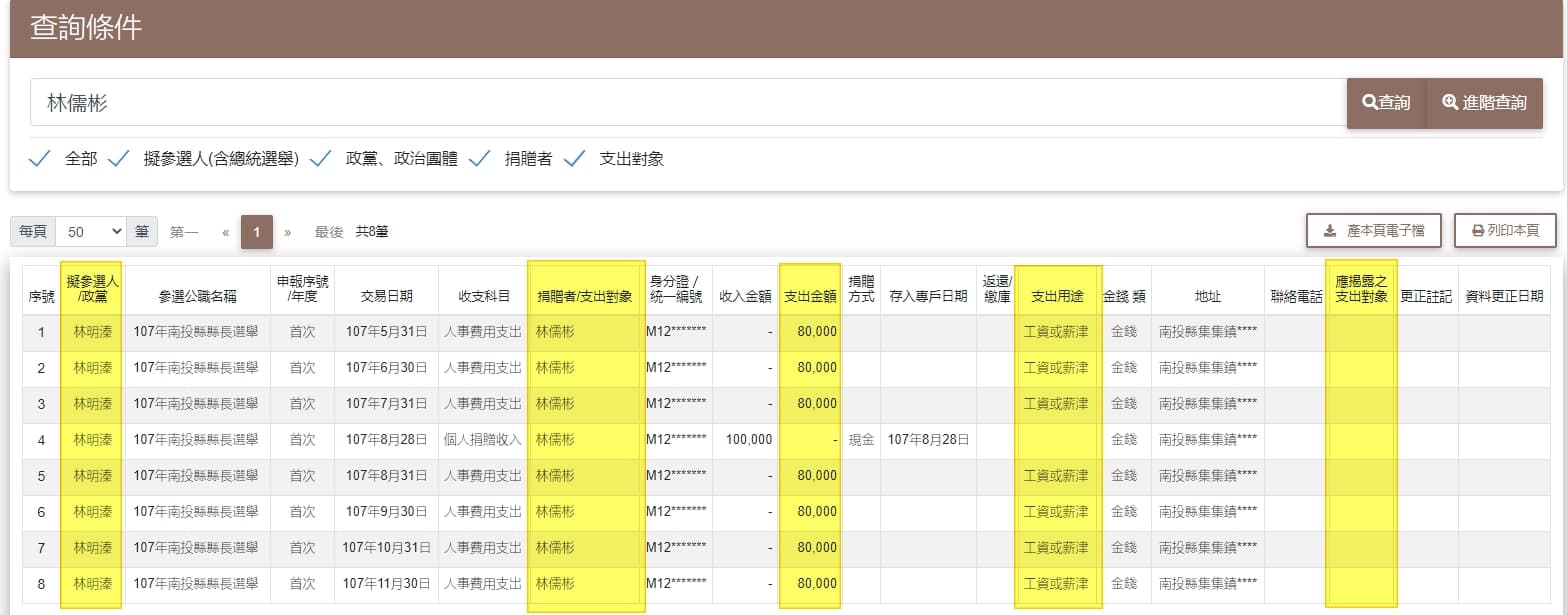Click the 捐贈方式 column header

[861, 290]
